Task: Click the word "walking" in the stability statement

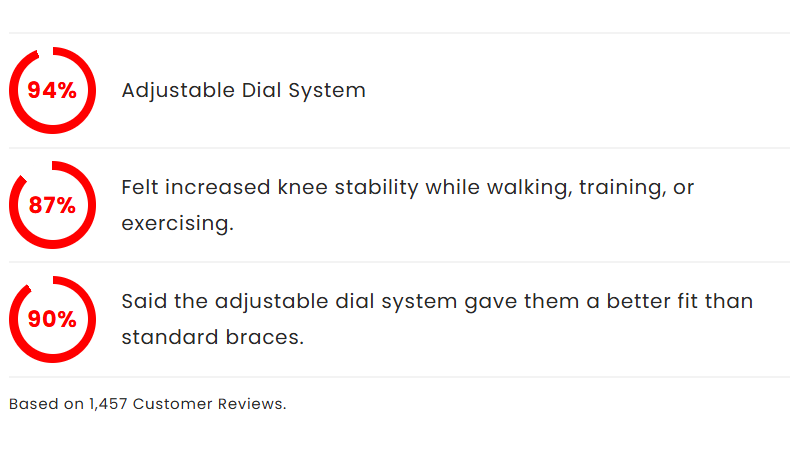Action: pyautogui.click(x=528, y=187)
